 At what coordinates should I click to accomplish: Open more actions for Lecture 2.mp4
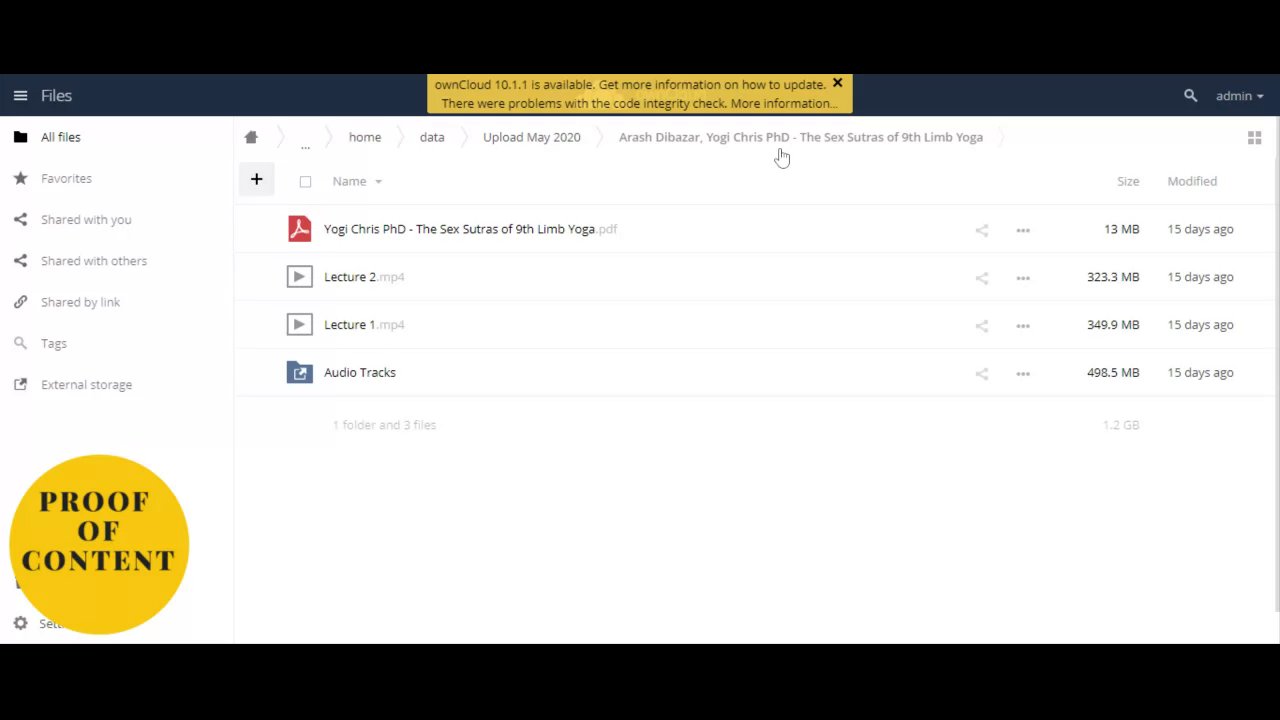1023,278
